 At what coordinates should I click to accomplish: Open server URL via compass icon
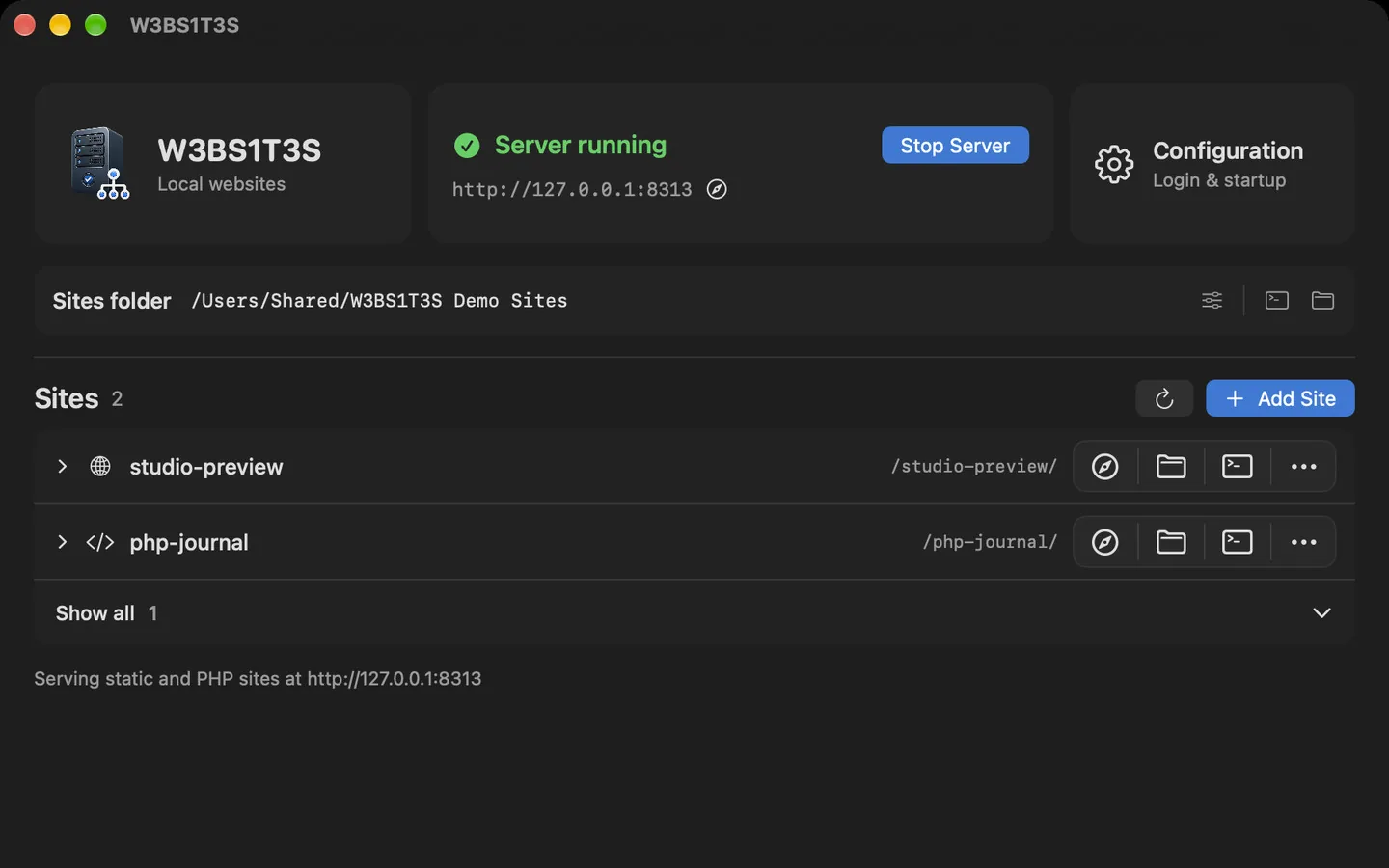[717, 189]
